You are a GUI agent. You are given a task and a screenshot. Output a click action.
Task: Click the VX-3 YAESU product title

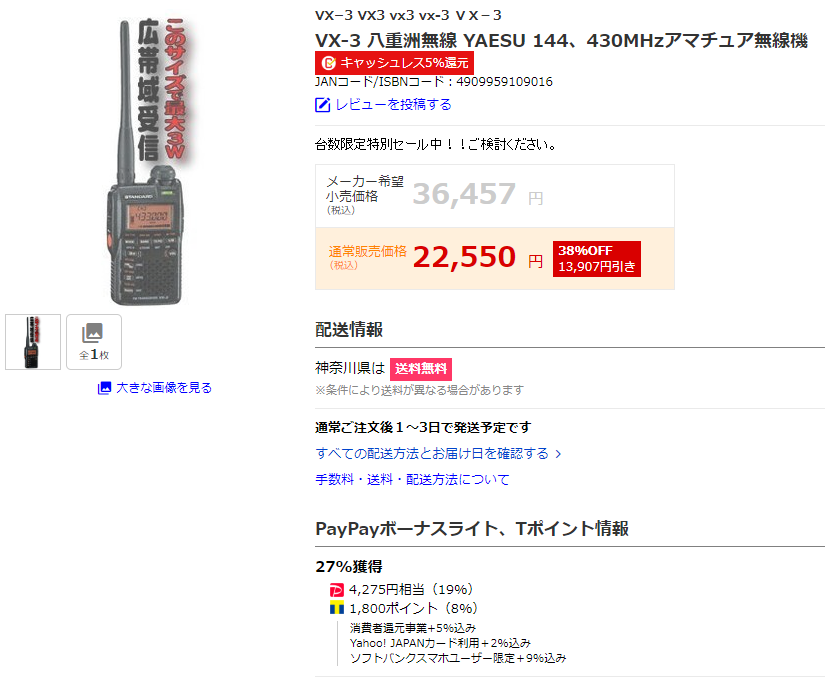tap(561, 40)
